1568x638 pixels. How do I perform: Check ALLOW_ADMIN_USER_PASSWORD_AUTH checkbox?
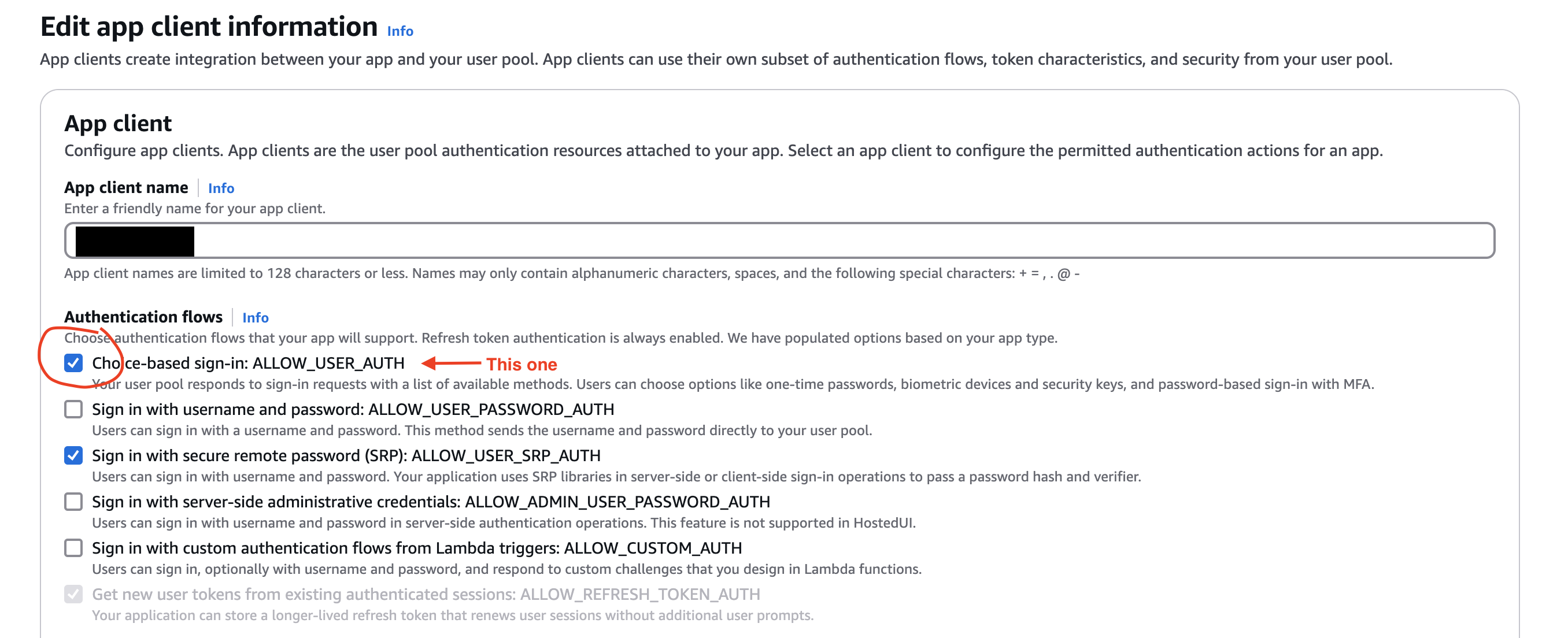(73, 502)
